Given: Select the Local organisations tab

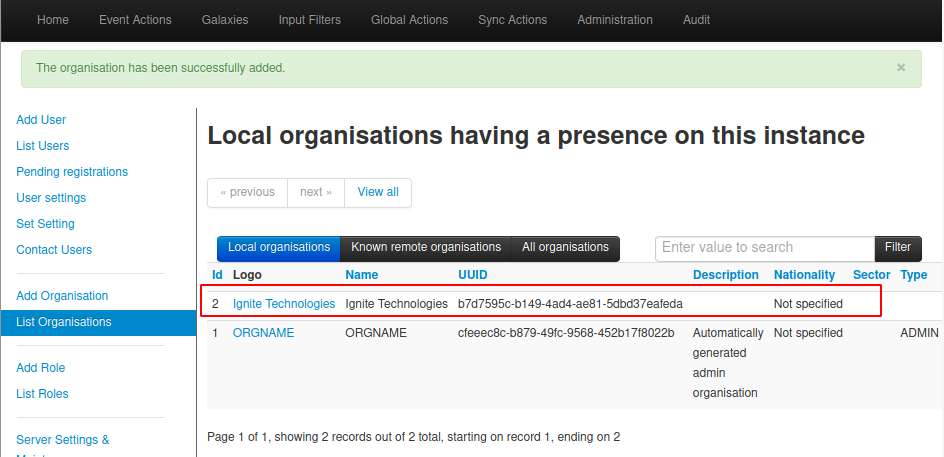Looking at the screenshot, I should tap(279, 247).
